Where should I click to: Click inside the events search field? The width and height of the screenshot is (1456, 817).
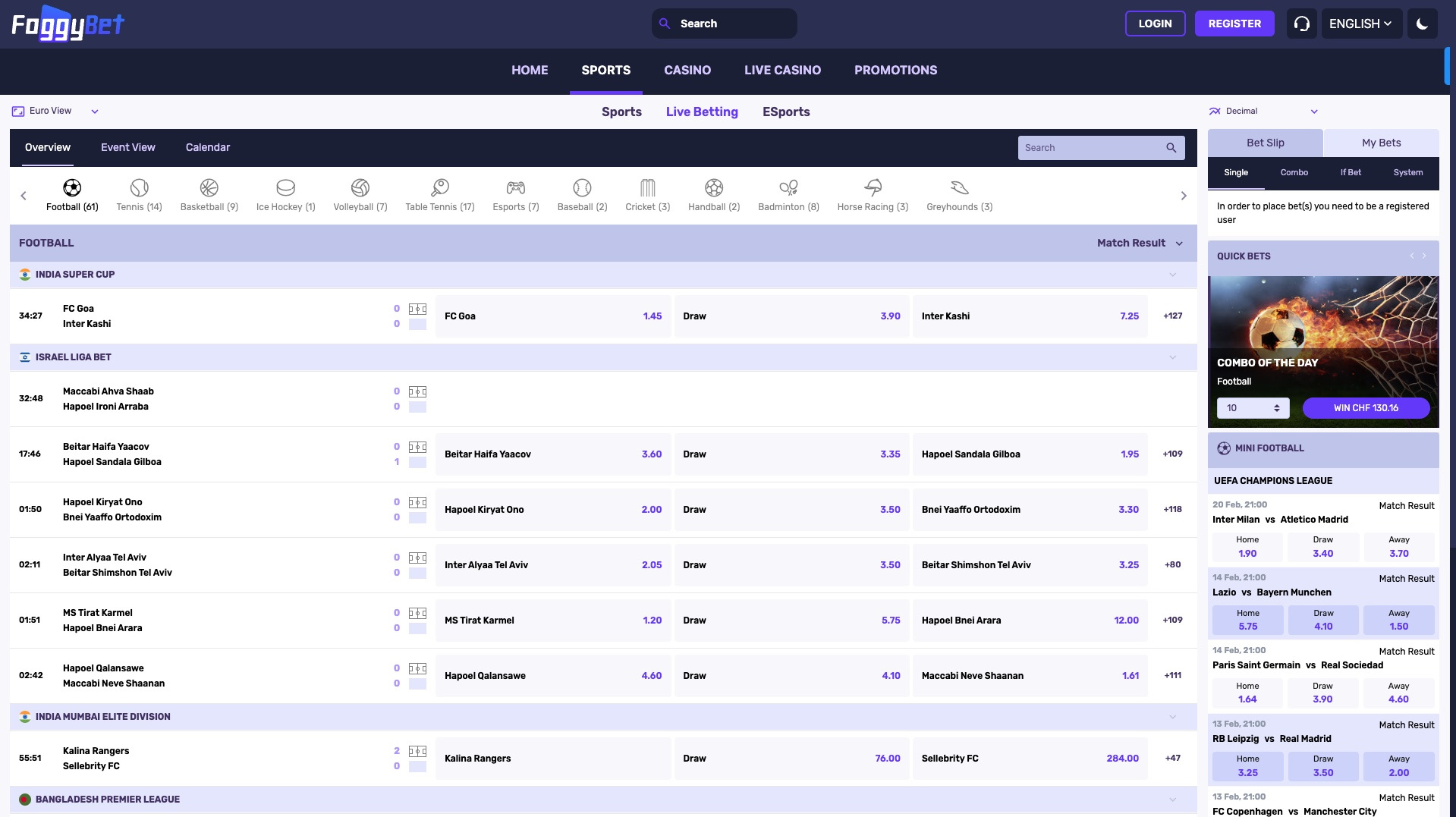pyautogui.click(x=1093, y=147)
